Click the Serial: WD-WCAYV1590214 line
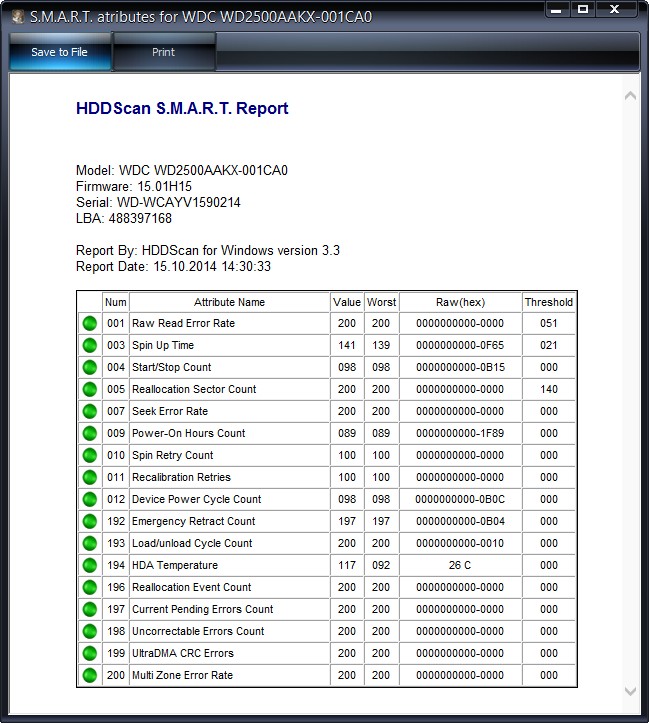The image size is (649, 723). pos(158,202)
